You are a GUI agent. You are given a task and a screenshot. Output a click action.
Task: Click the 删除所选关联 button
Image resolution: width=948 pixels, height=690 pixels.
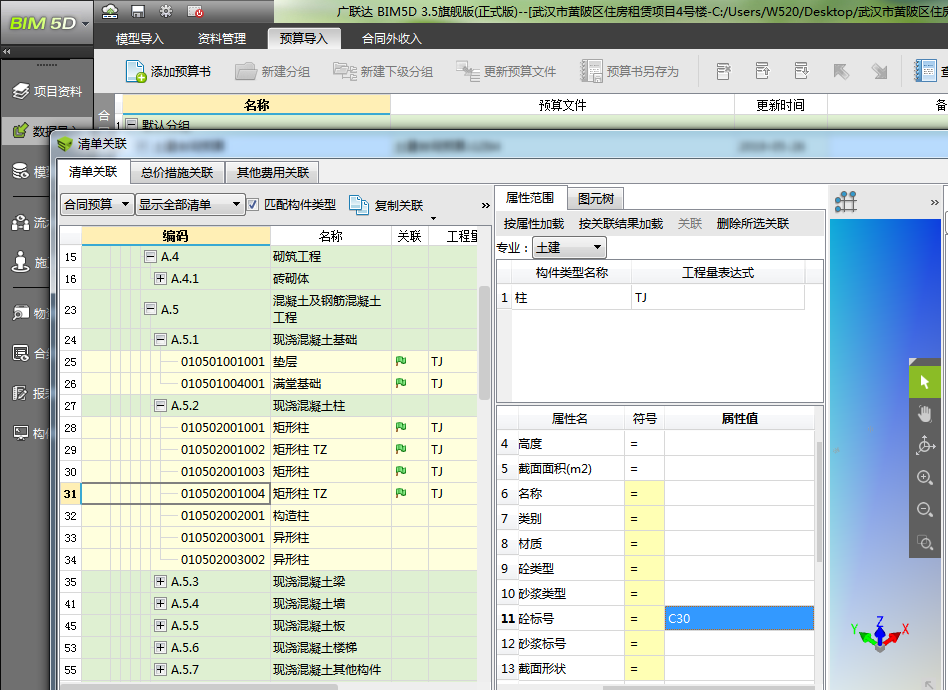pyautogui.click(x=752, y=224)
